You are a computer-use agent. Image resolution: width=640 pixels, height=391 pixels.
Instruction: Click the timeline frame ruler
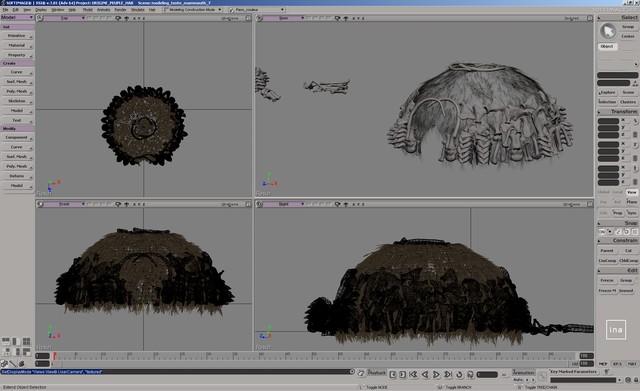click(x=315, y=356)
